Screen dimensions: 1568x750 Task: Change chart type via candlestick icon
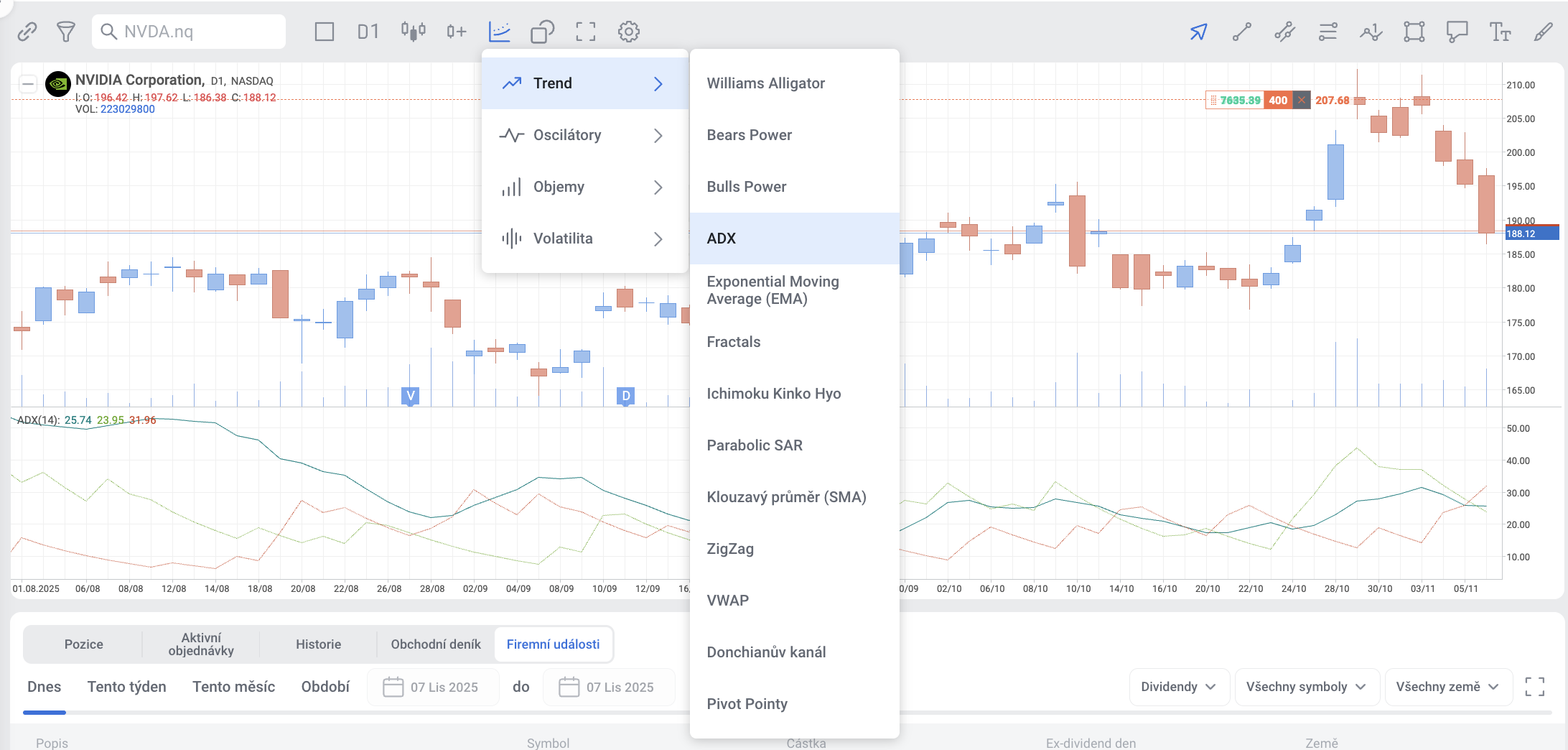[x=413, y=32]
